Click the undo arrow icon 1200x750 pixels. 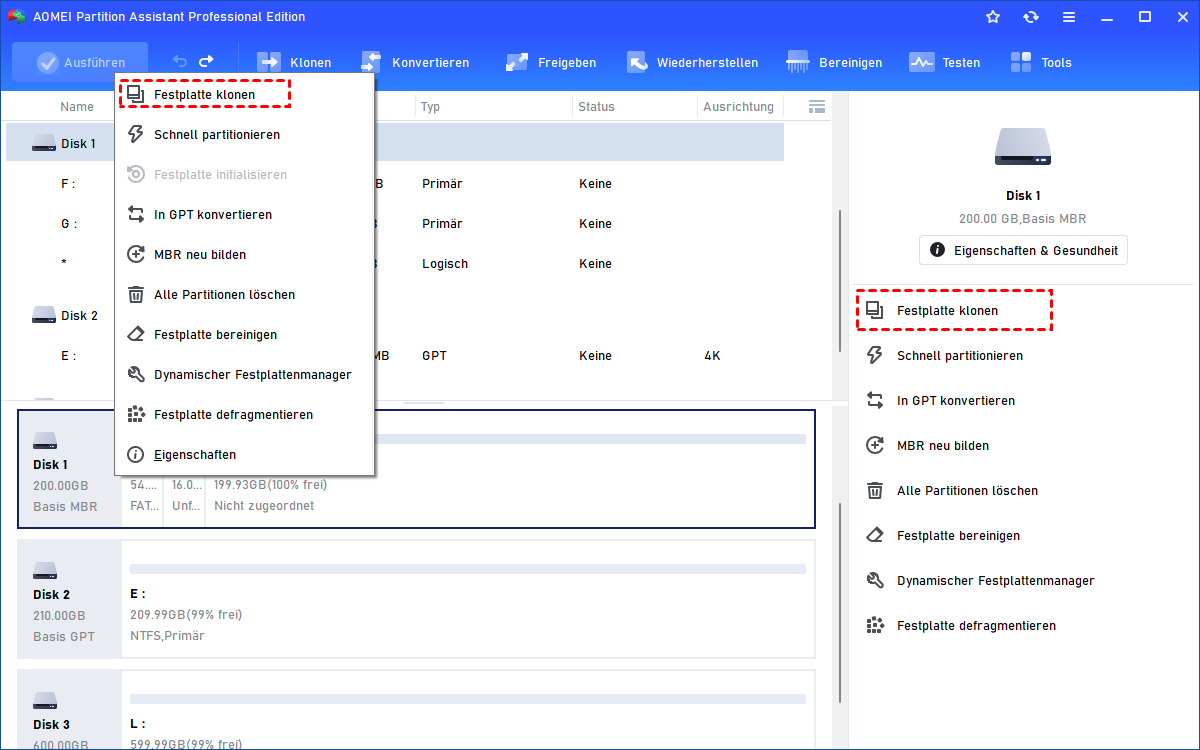(x=180, y=62)
